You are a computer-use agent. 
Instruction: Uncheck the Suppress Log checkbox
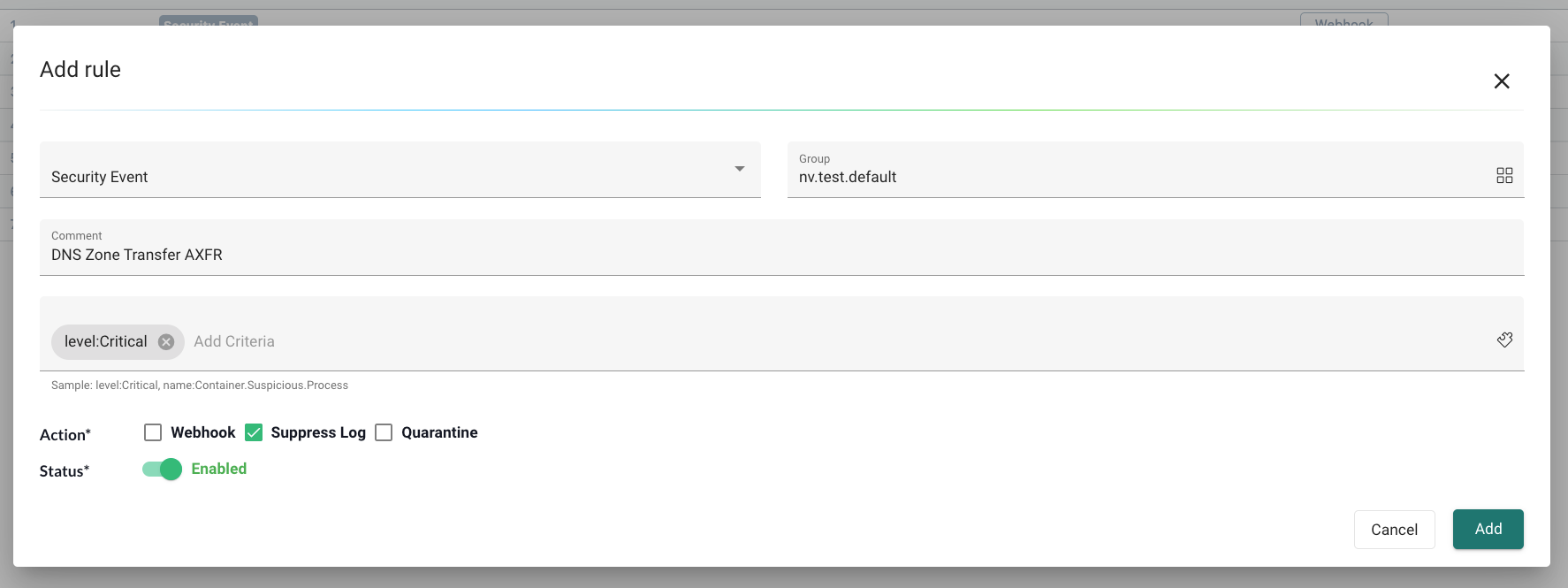[254, 432]
